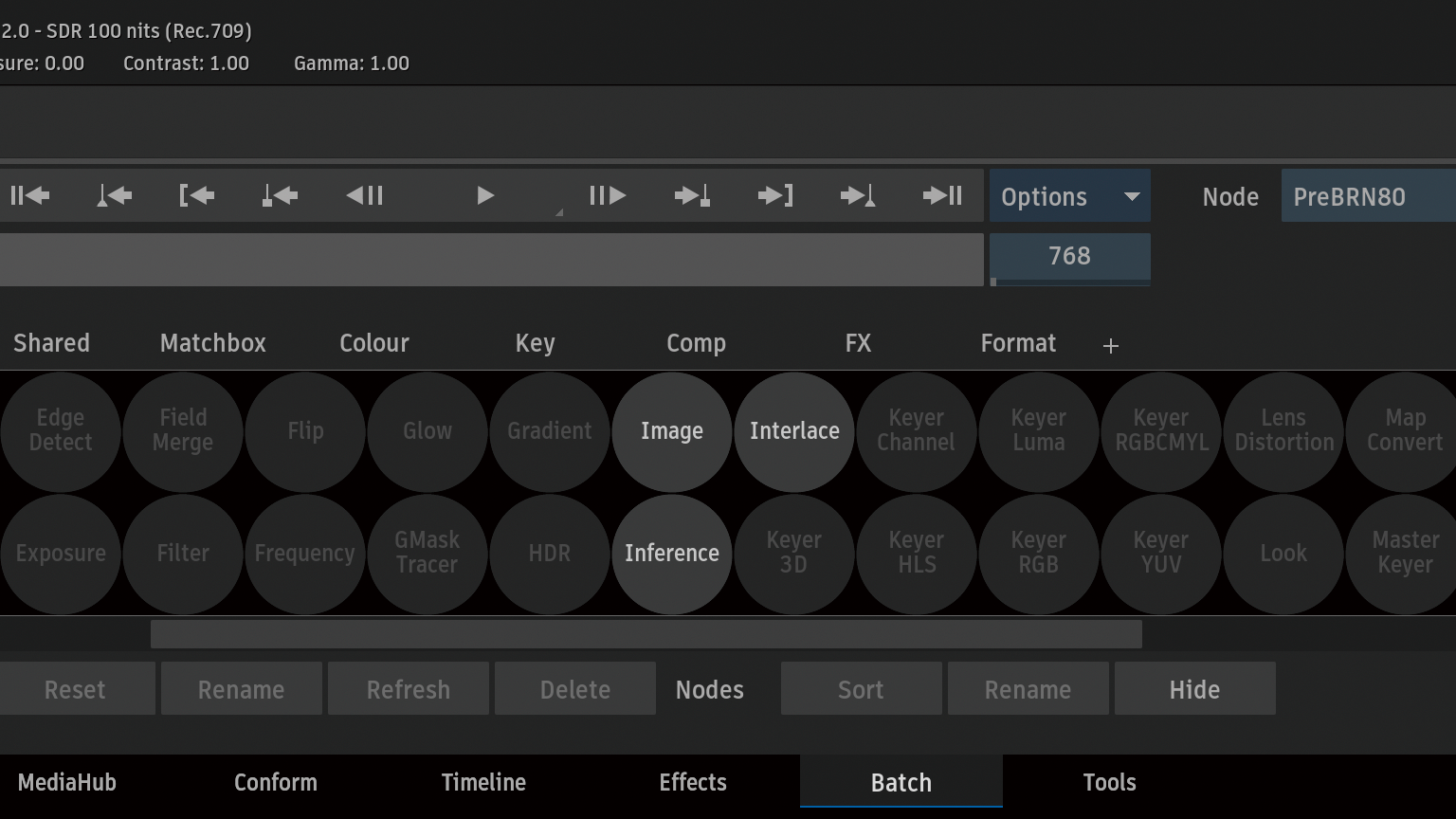Choose the Image node in the node bin

coord(671,431)
